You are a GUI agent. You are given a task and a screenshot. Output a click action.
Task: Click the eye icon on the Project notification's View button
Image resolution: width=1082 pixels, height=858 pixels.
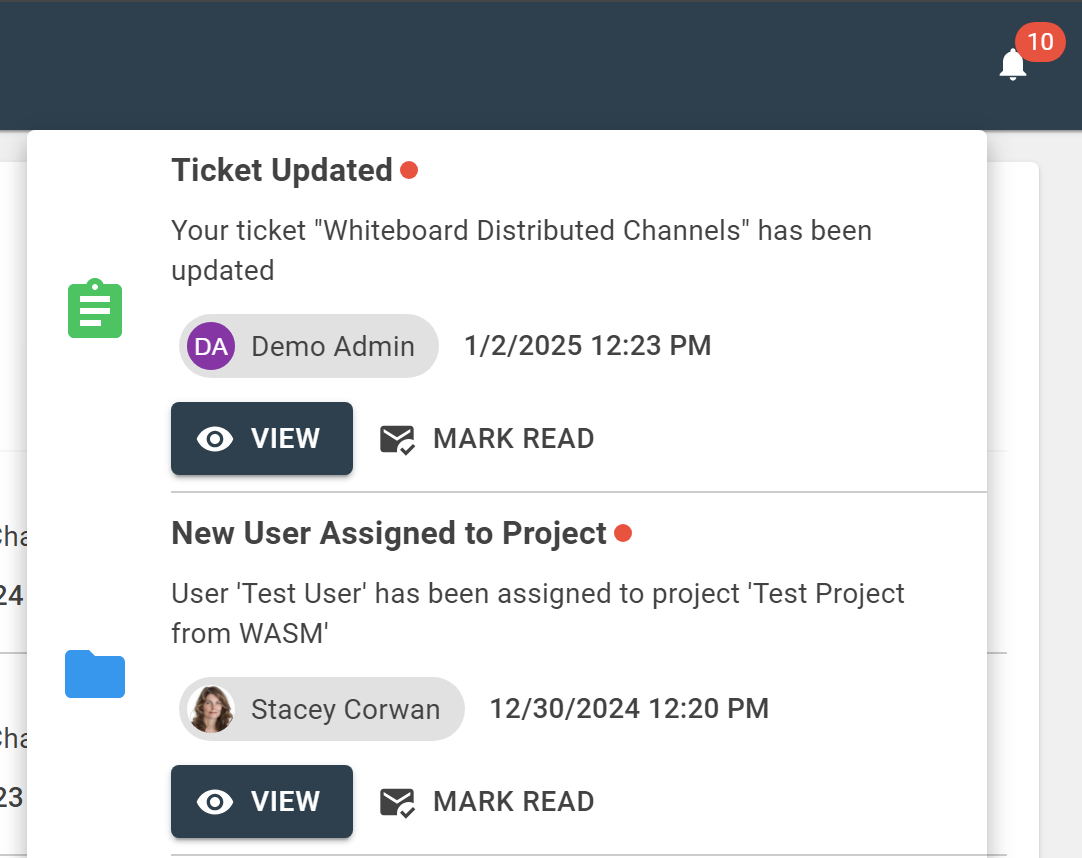(215, 802)
